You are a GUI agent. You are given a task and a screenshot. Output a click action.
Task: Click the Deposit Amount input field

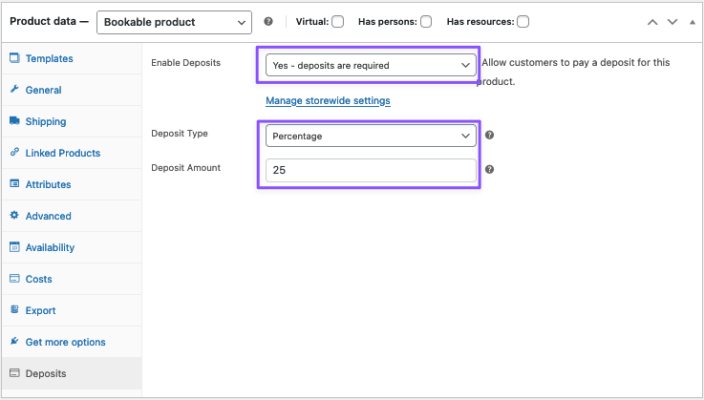coord(370,170)
